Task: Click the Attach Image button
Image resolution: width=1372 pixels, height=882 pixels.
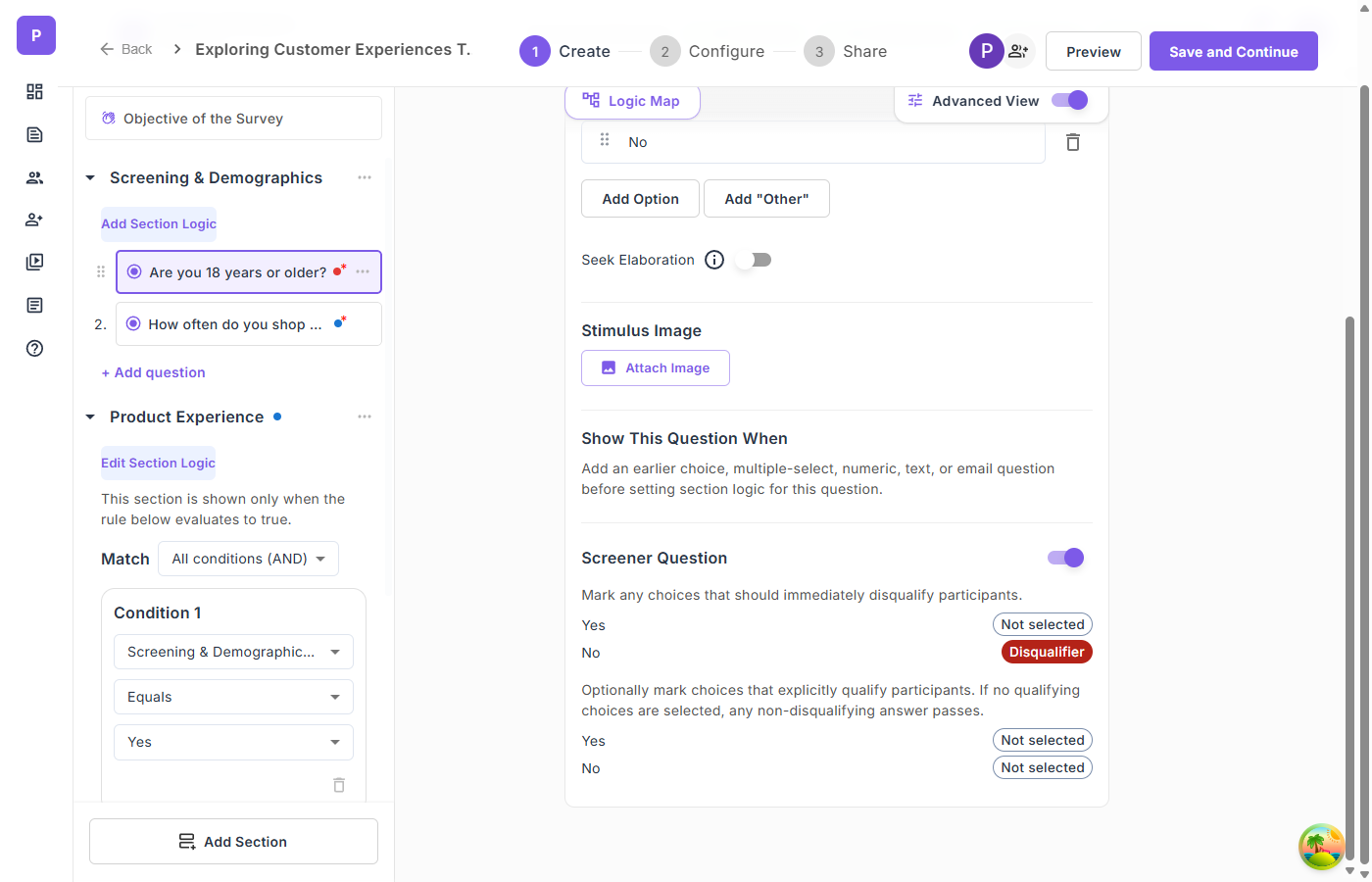Action: (655, 367)
